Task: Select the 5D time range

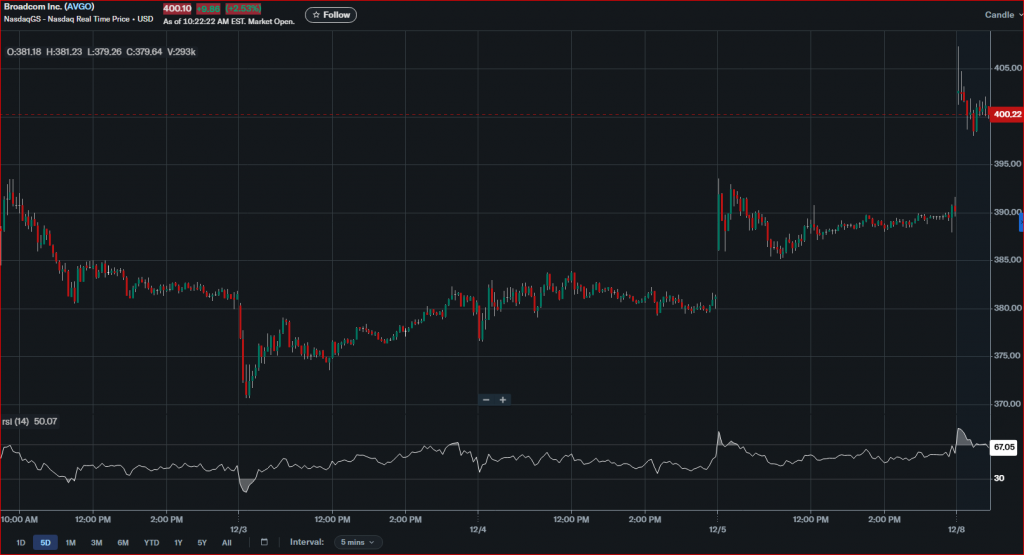Action: [x=45, y=542]
